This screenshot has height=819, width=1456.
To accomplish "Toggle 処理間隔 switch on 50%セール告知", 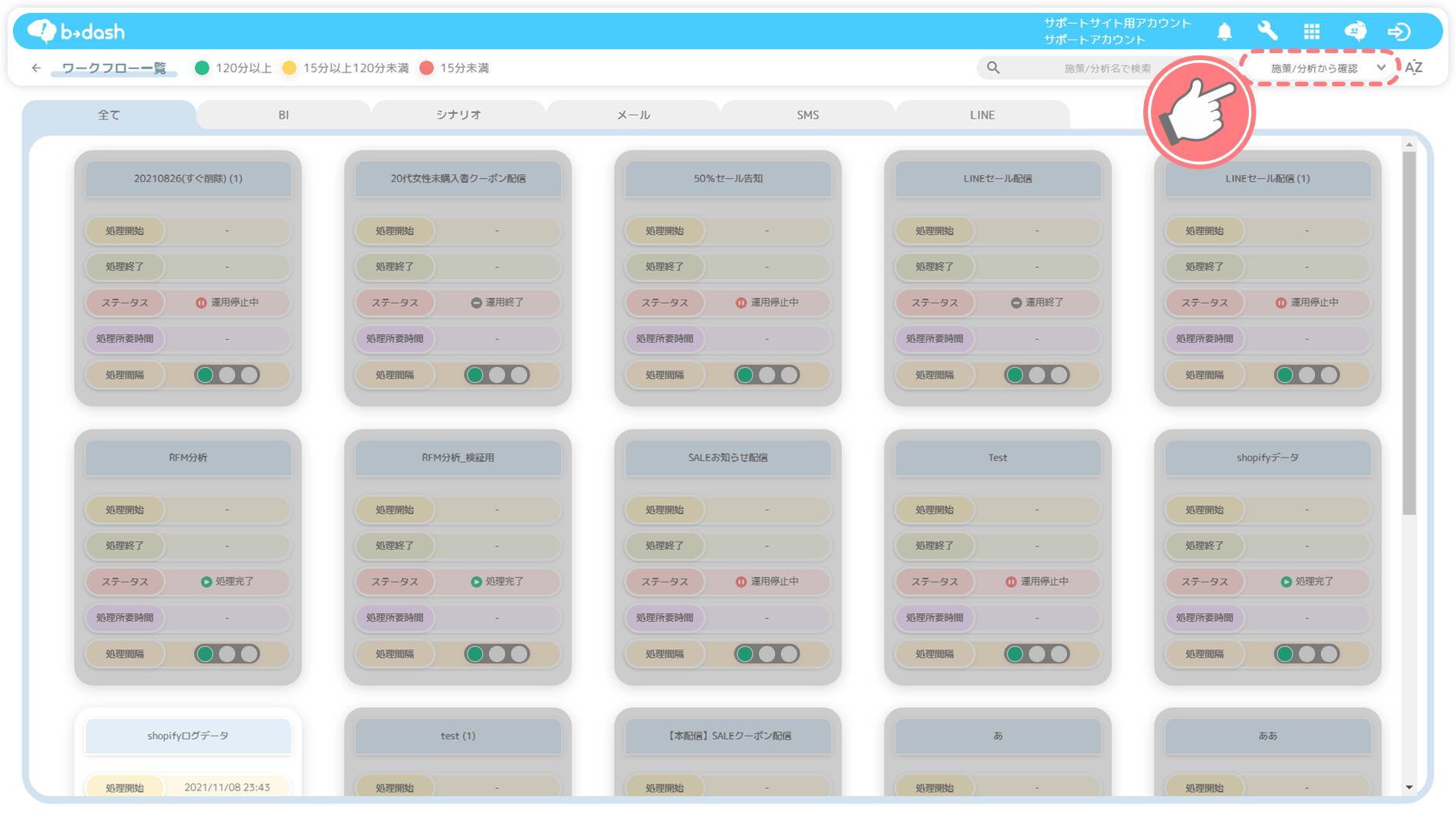I will (767, 375).
